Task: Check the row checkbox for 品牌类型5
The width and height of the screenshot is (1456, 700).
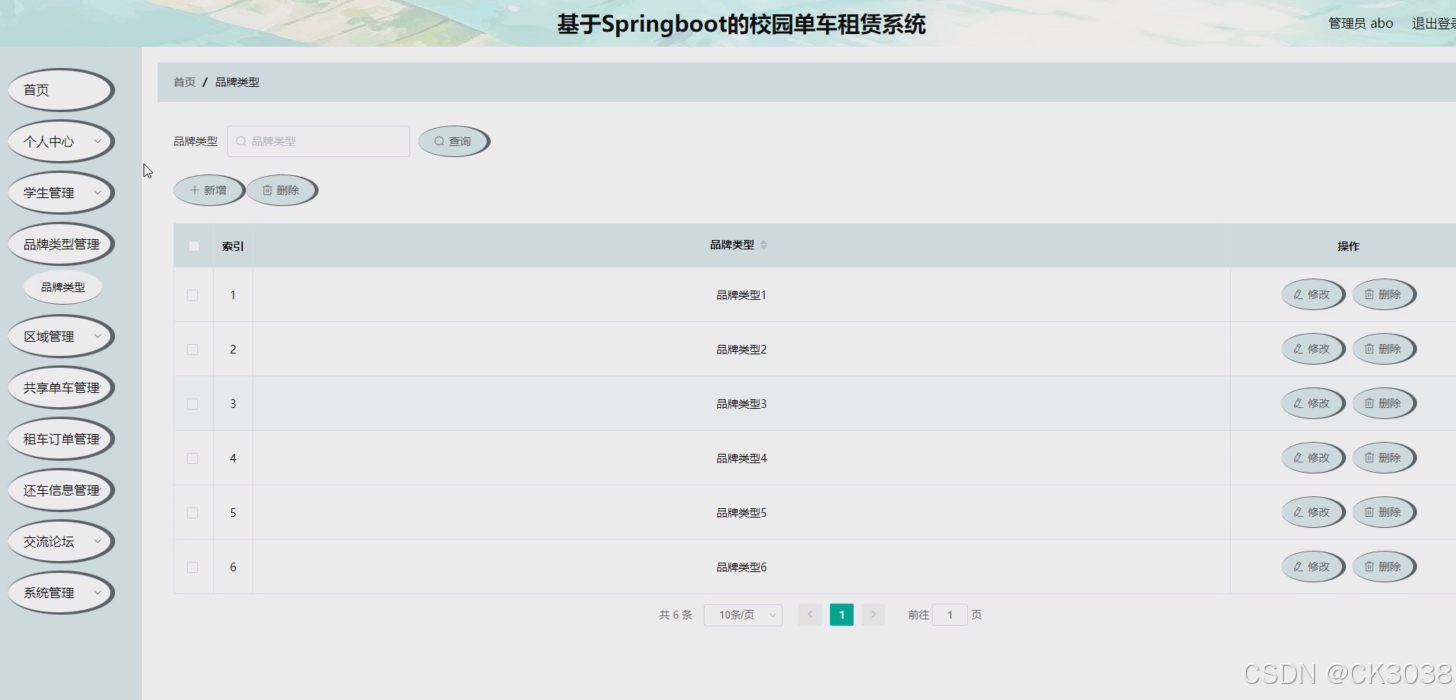Action: click(193, 512)
